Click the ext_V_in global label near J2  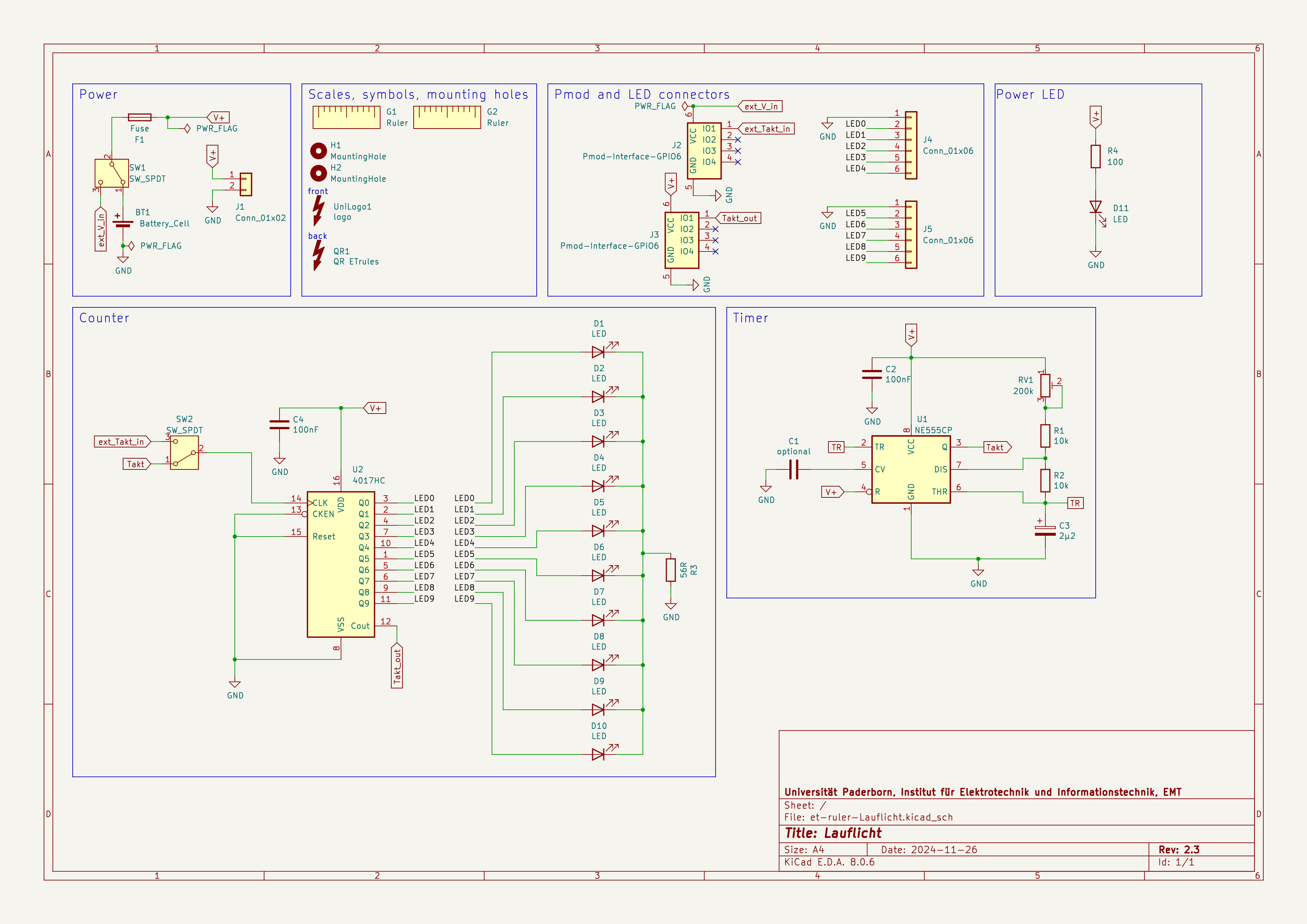click(x=761, y=107)
